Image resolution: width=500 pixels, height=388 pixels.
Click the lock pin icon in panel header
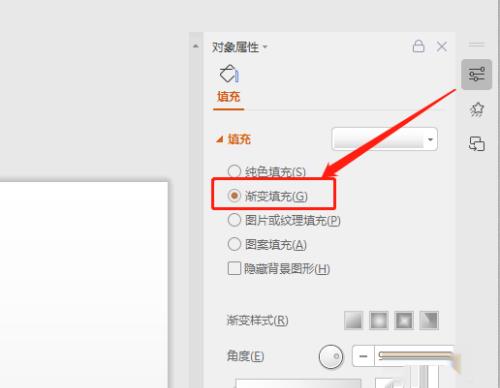[418, 46]
